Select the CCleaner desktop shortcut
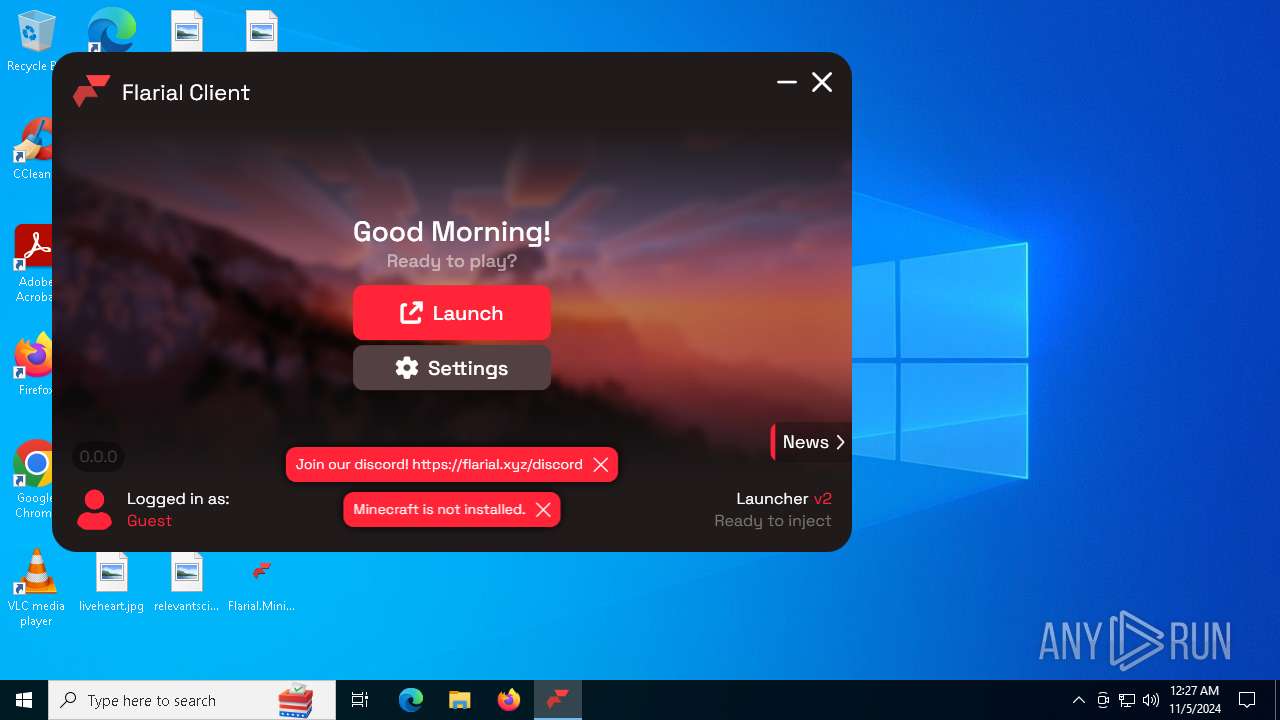Image resolution: width=1280 pixels, height=720 pixels. (x=33, y=149)
